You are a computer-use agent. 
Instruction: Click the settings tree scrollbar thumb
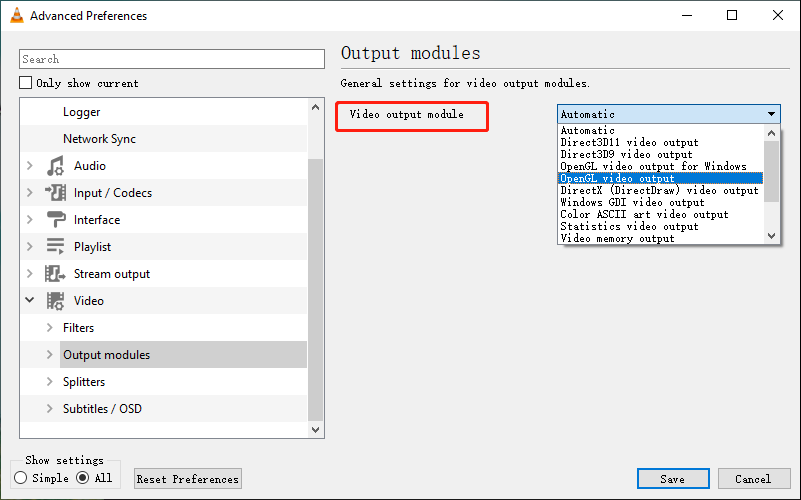pyautogui.click(x=315, y=290)
